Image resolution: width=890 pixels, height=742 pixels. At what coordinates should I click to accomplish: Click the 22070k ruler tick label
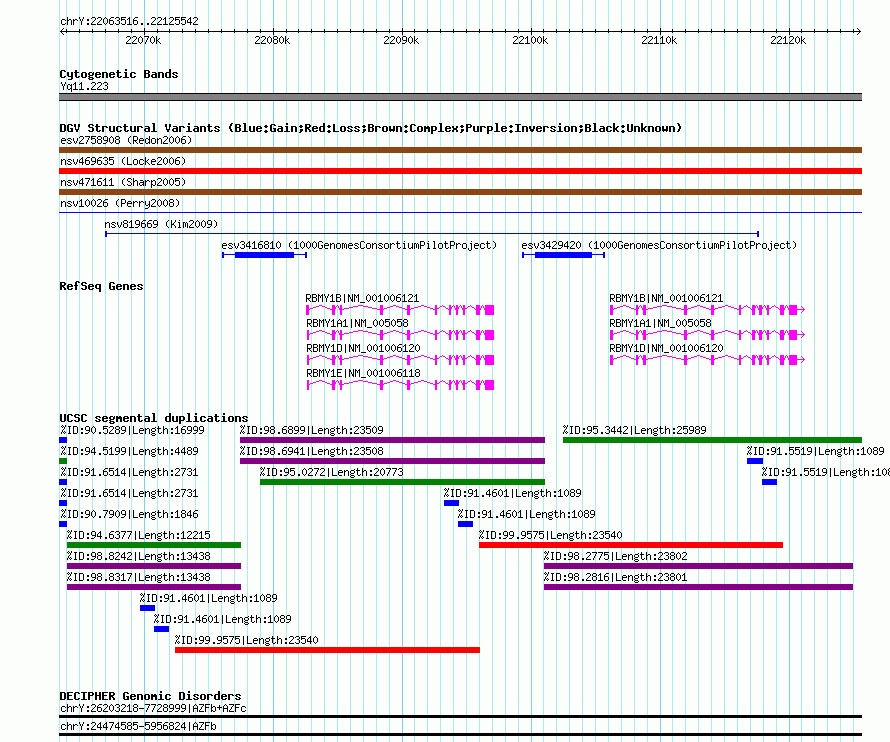(x=143, y=40)
